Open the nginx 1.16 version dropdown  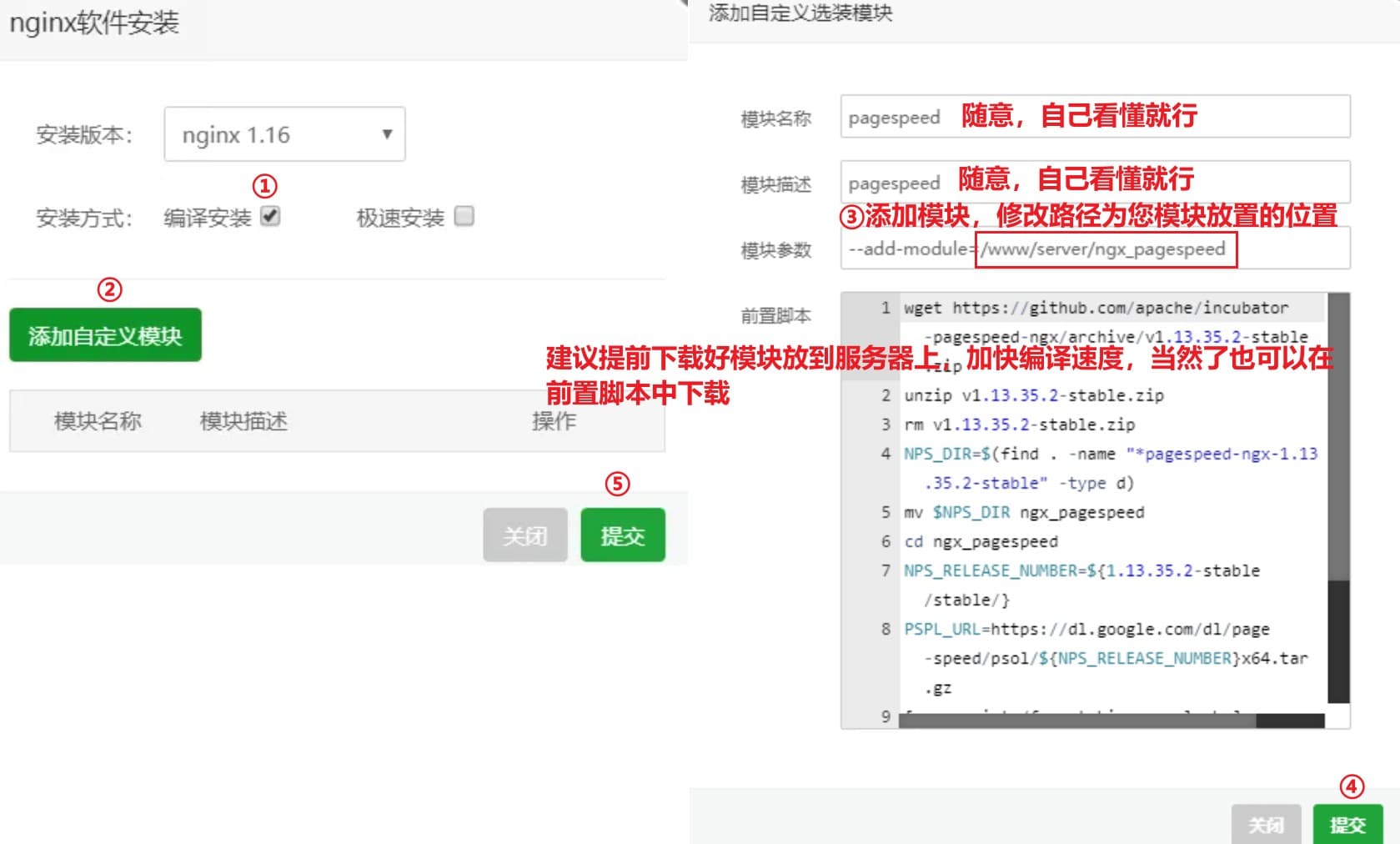pos(284,134)
